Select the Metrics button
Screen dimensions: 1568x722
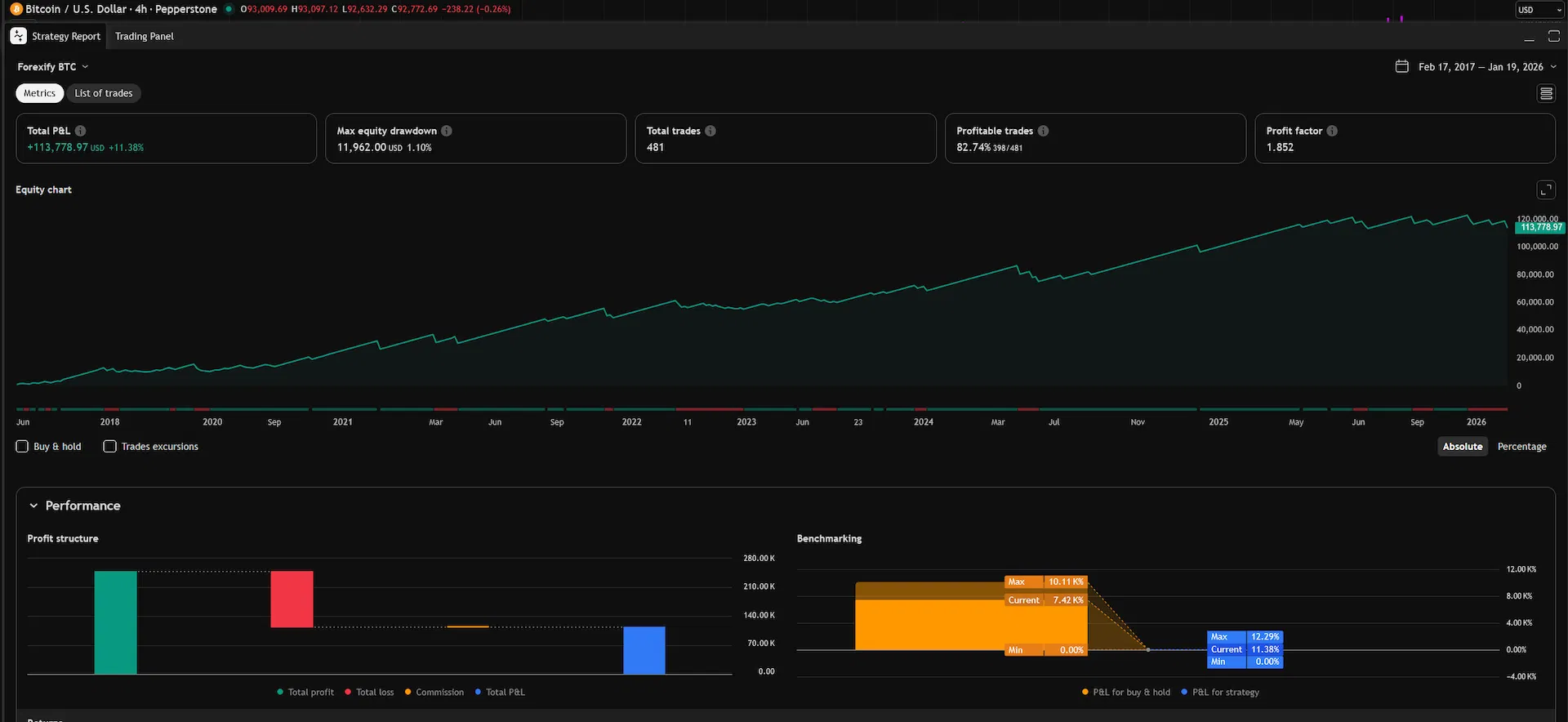tap(39, 93)
